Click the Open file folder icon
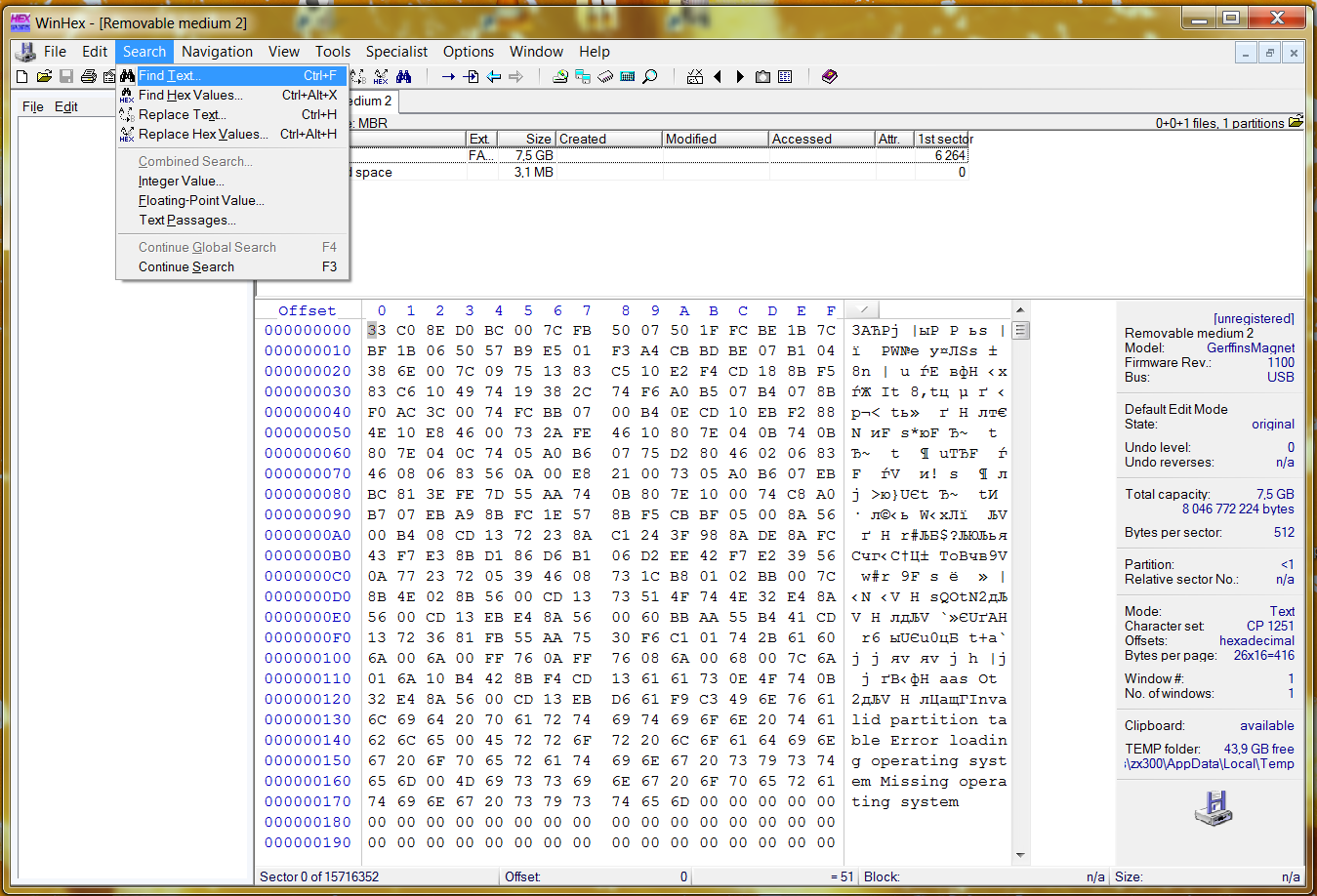 (x=44, y=76)
